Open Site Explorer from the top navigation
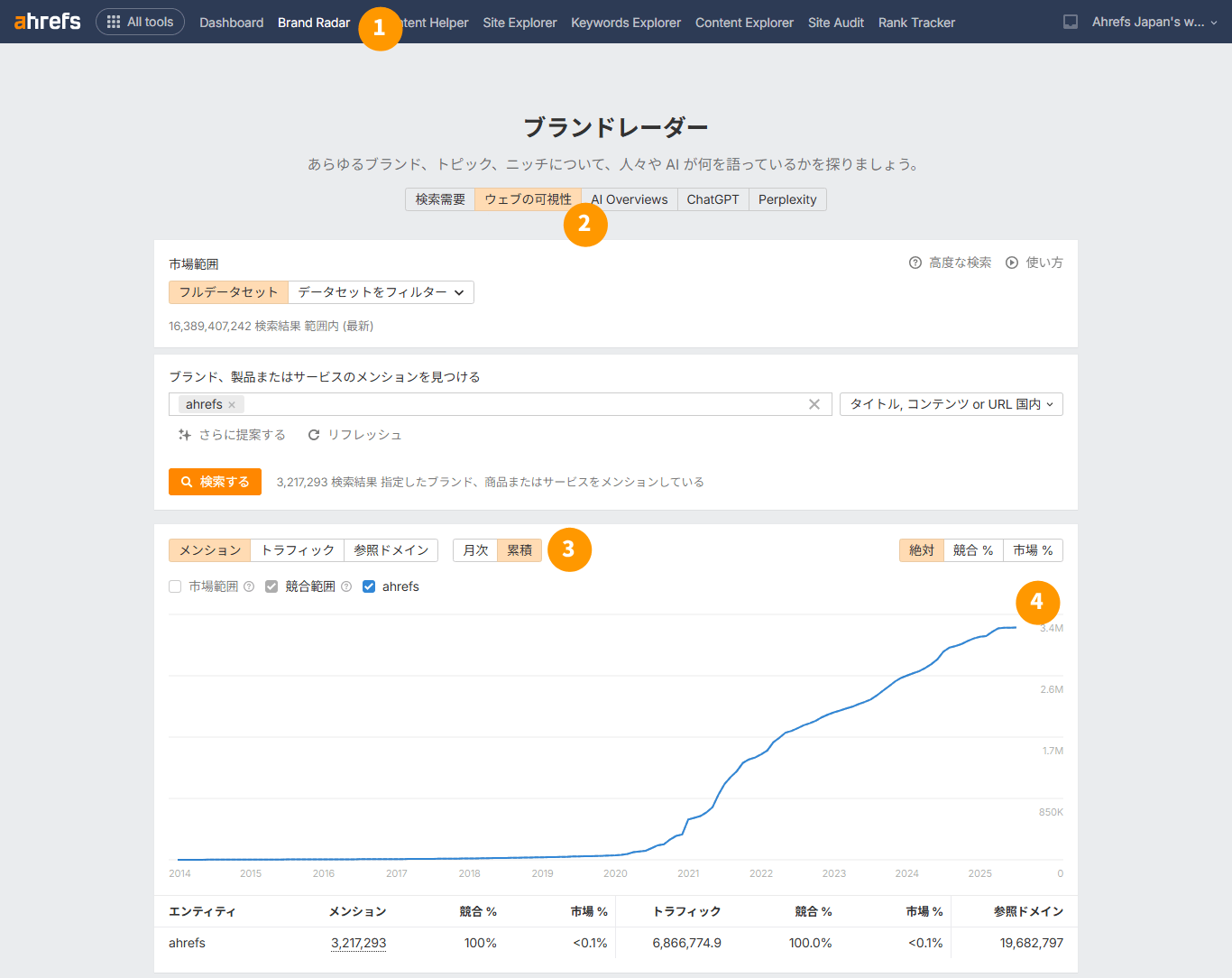The width and height of the screenshot is (1232, 978). pos(519,23)
